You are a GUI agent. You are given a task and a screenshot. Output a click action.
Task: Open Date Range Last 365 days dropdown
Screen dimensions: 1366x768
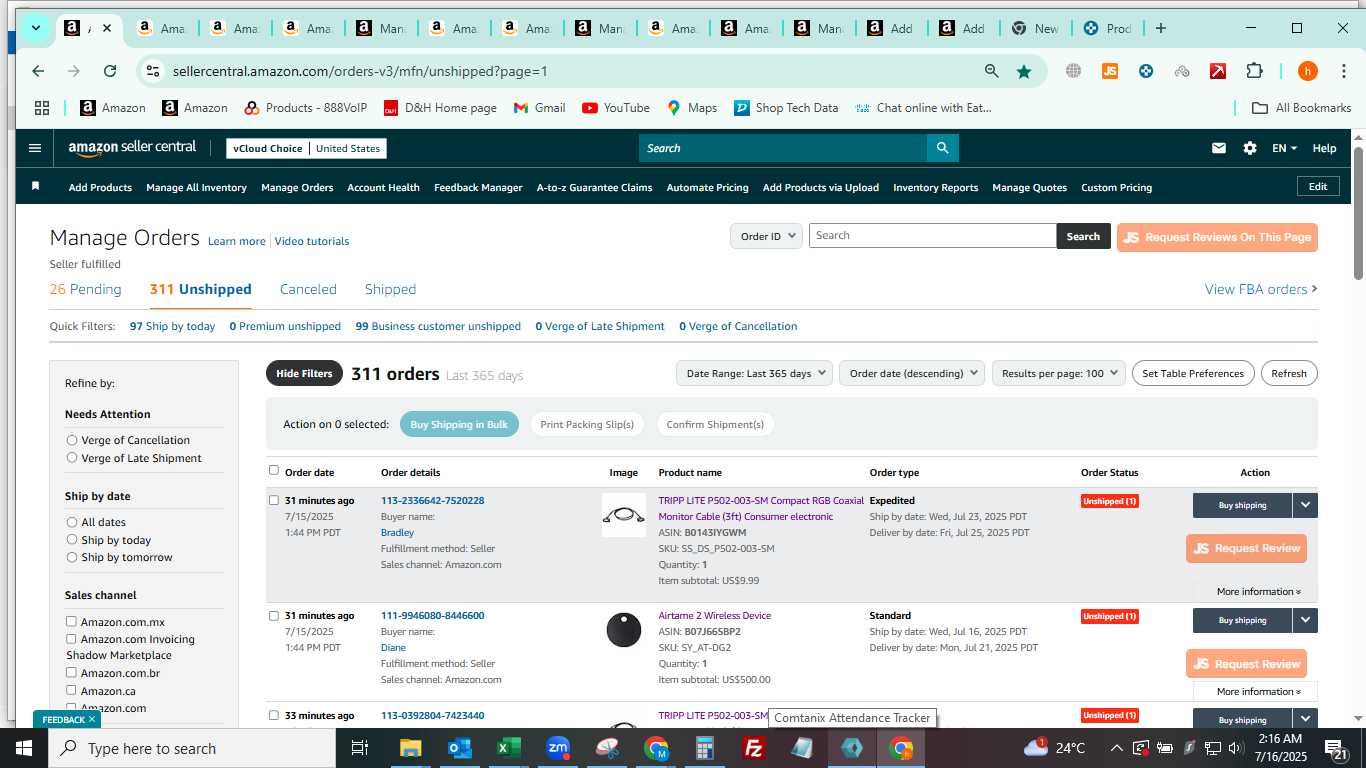pyautogui.click(x=755, y=373)
